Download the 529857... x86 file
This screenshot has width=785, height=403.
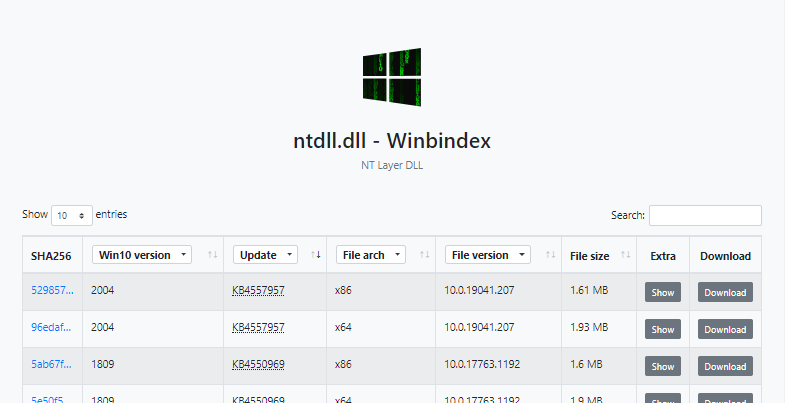(x=725, y=292)
